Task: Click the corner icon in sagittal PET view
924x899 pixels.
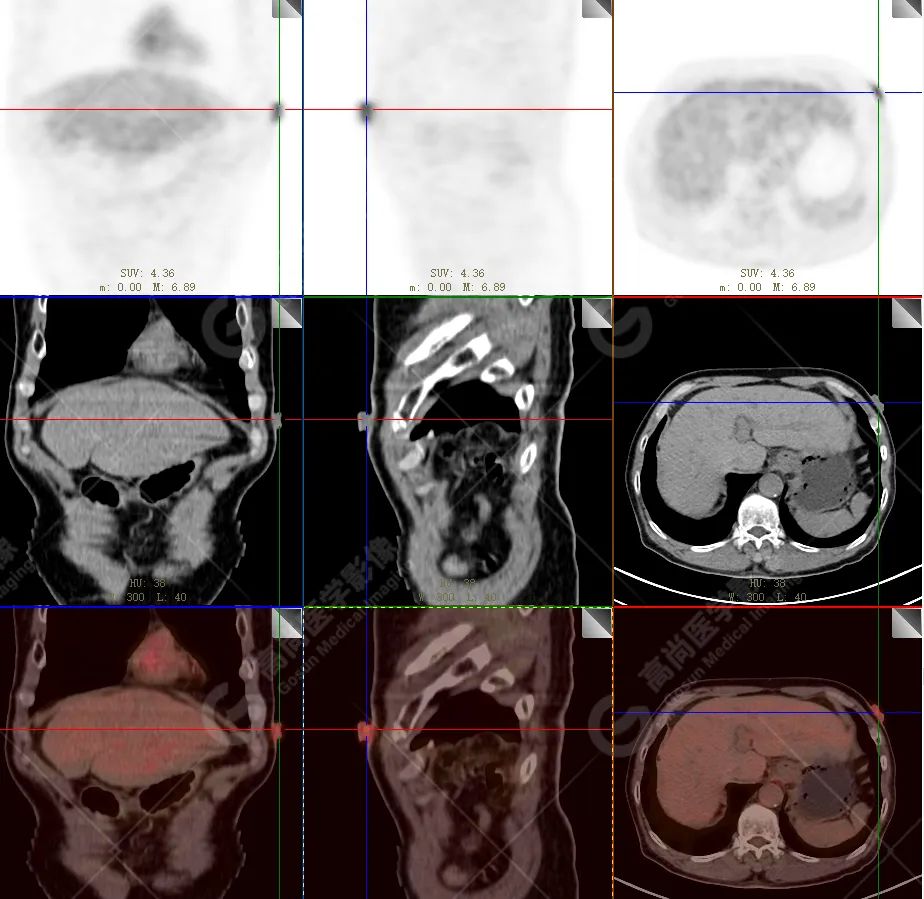Action: tap(597, 8)
